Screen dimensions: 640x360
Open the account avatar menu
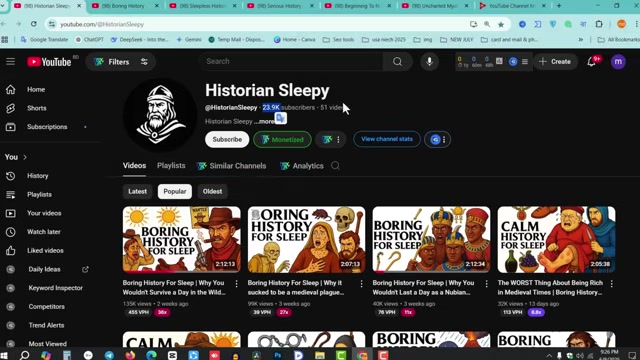pyautogui.click(x=618, y=62)
